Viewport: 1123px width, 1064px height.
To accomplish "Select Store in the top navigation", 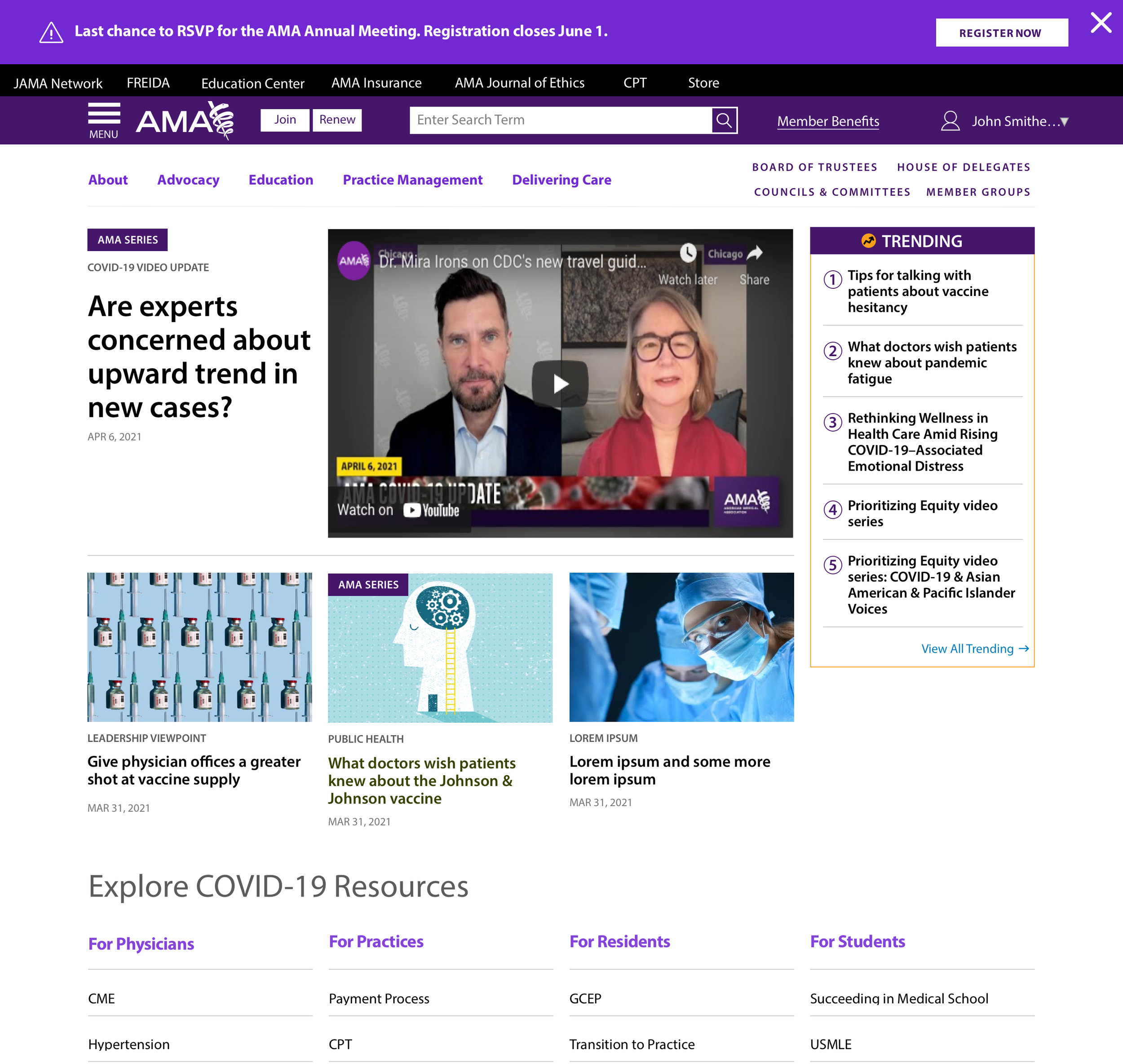I will tap(703, 83).
